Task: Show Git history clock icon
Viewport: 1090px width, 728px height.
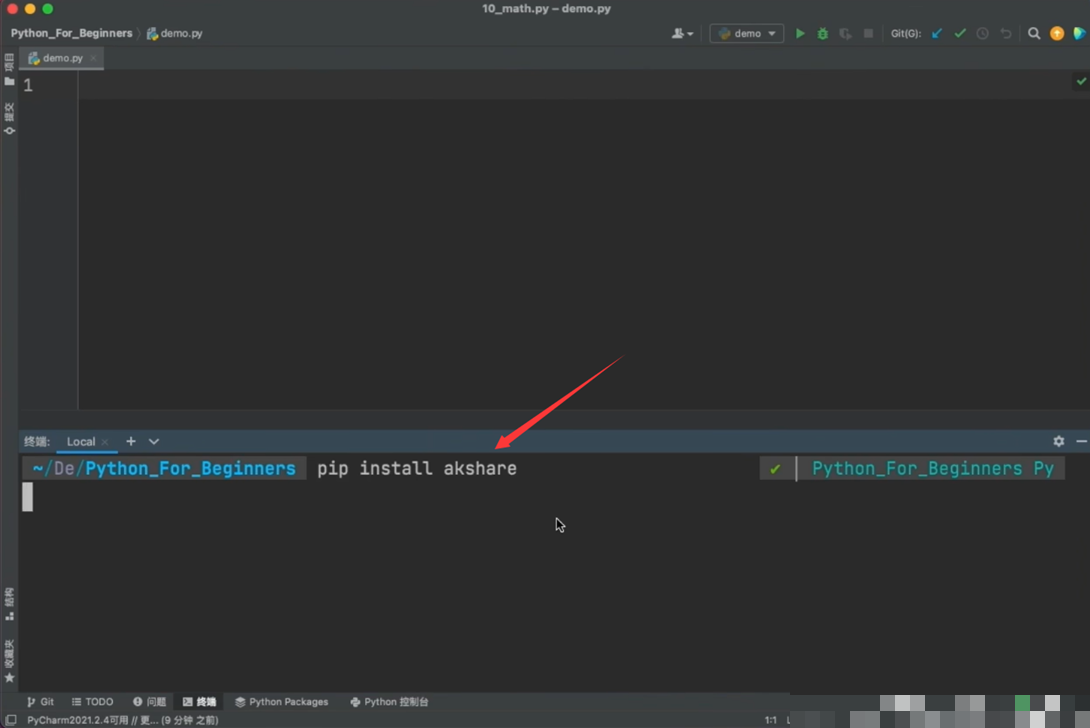Action: (x=982, y=33)
